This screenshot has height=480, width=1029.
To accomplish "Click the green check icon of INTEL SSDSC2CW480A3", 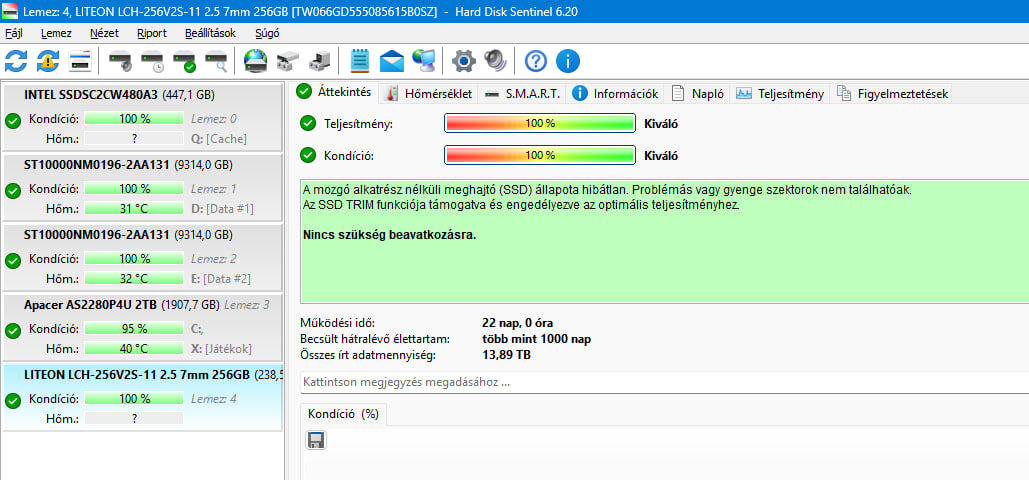I will [x=12, y=121].
